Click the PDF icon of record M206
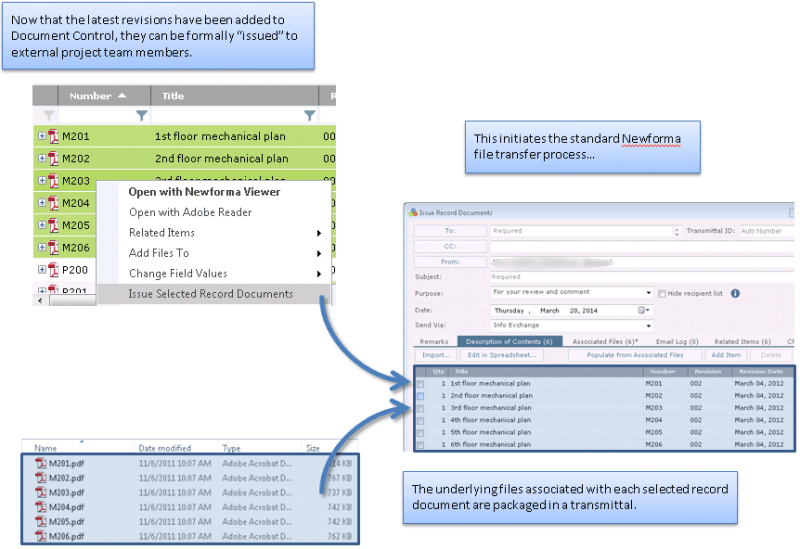This screenshot has width=800, height=549. point(54,248)
